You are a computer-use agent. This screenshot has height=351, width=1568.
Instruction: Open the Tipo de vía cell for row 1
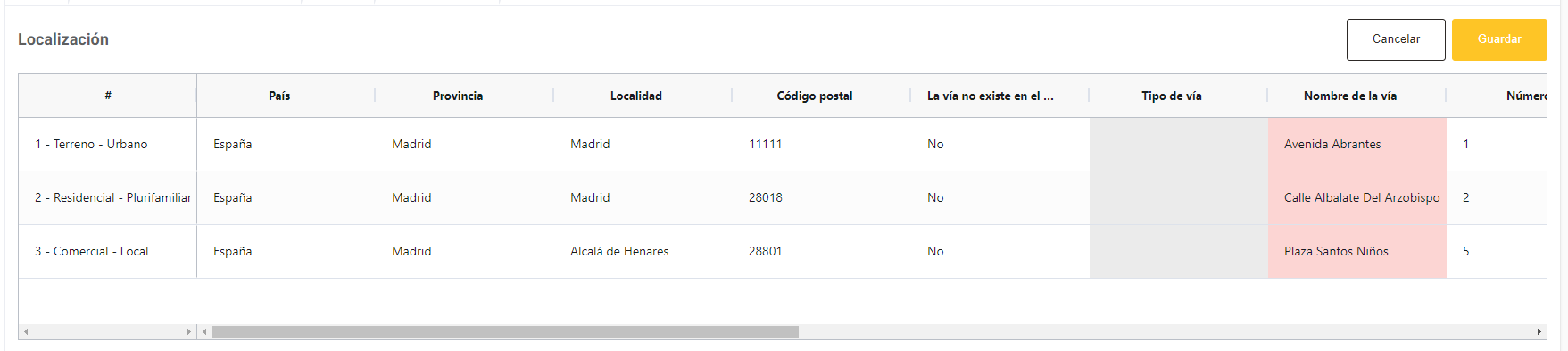[1178, 144]
